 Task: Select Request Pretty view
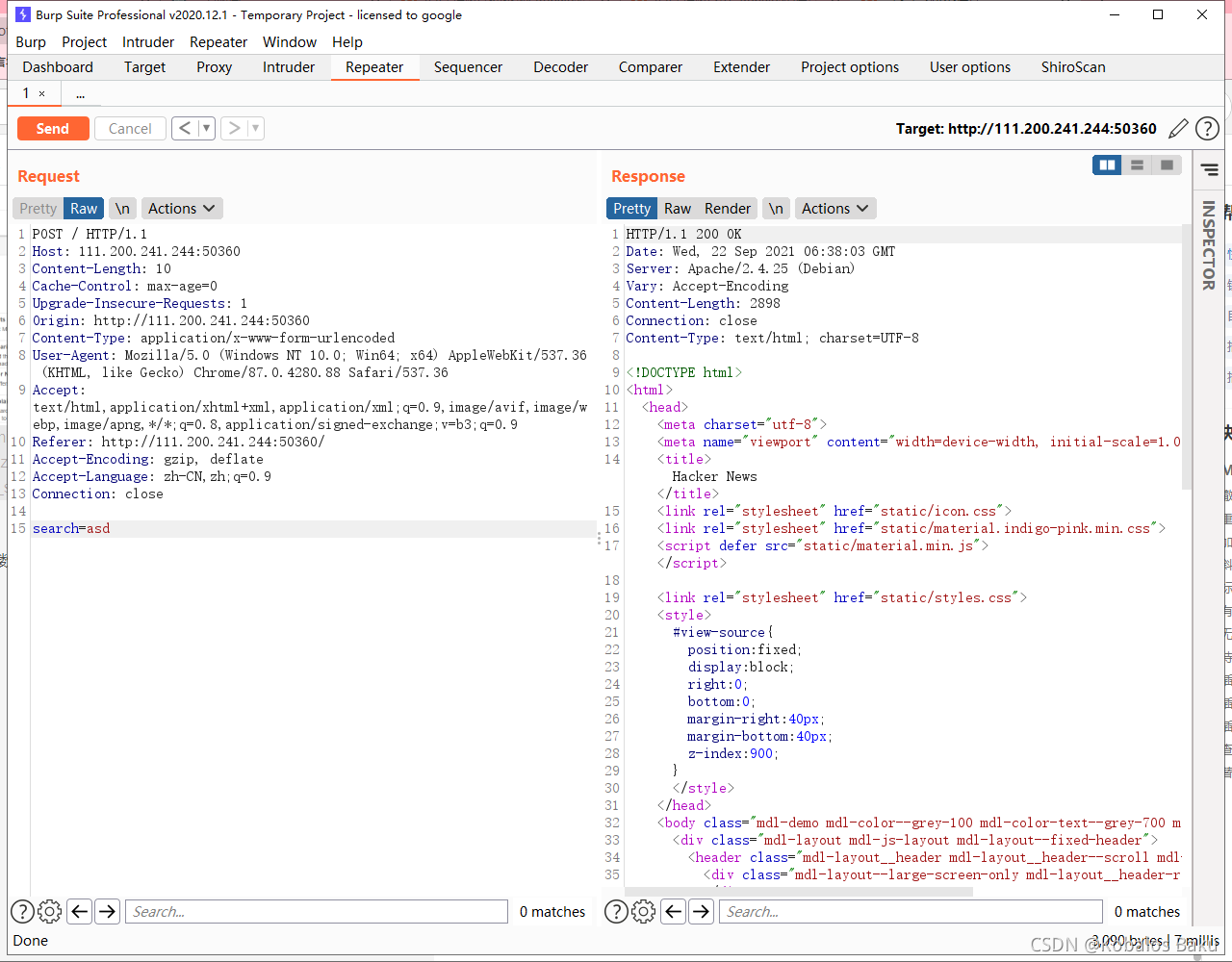pos(38,209)
